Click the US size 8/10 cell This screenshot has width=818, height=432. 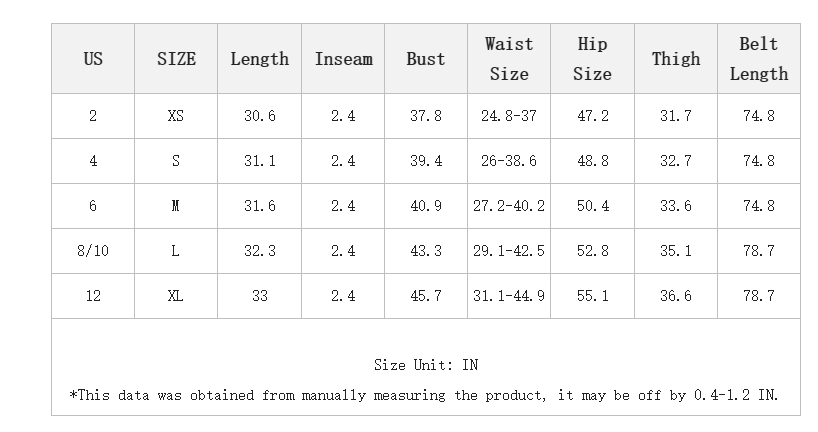93,251
